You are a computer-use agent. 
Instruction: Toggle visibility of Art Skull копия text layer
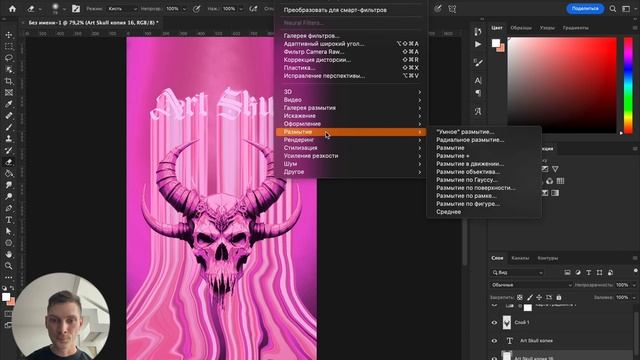494,340
